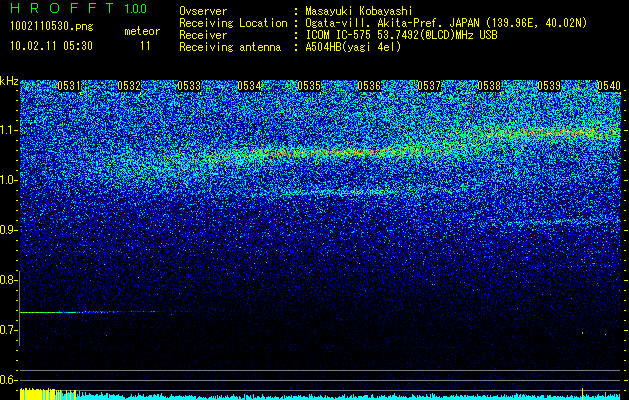The height and width of the screenshot is (400, 629).
Task: Click the 0532 time marker
Action: click(x=129, y=86)
